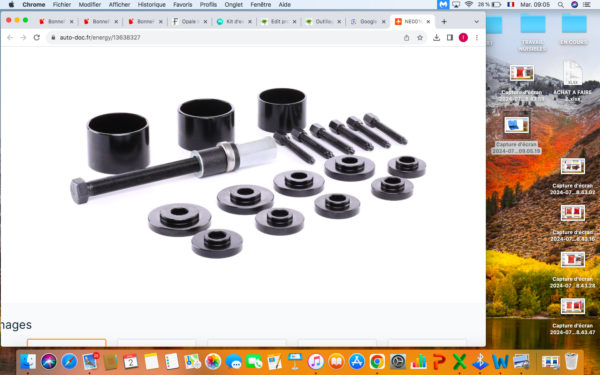Go back to the previous page

pos(10,38)
